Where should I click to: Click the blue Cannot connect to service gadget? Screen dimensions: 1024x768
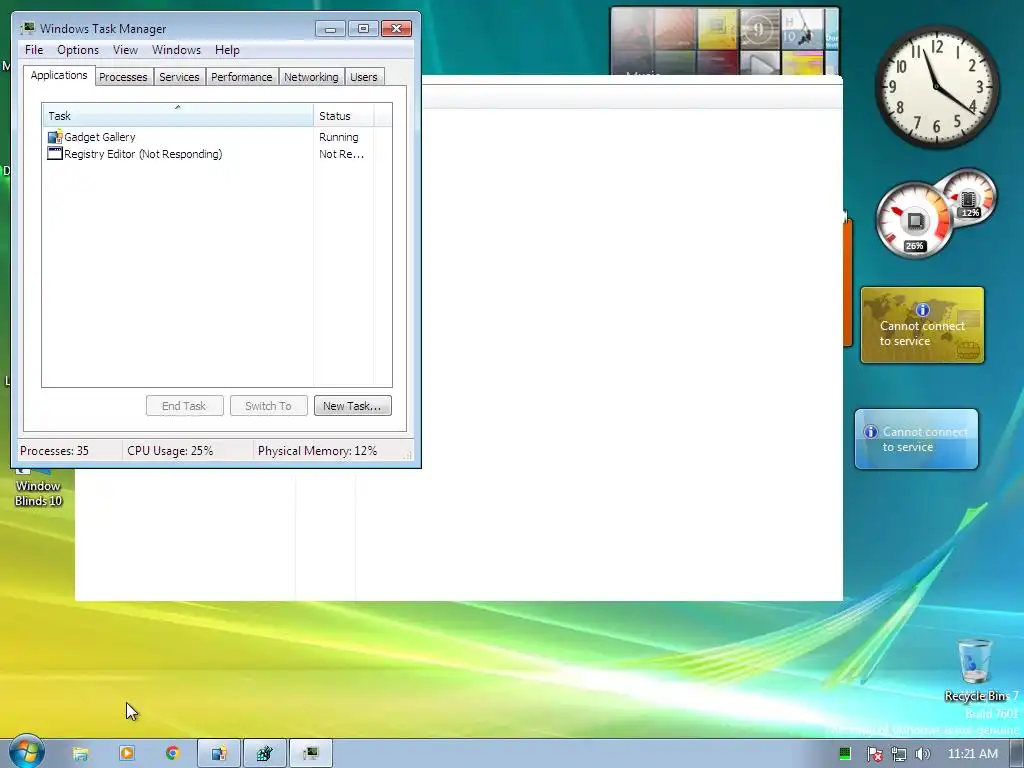(916, 439)
